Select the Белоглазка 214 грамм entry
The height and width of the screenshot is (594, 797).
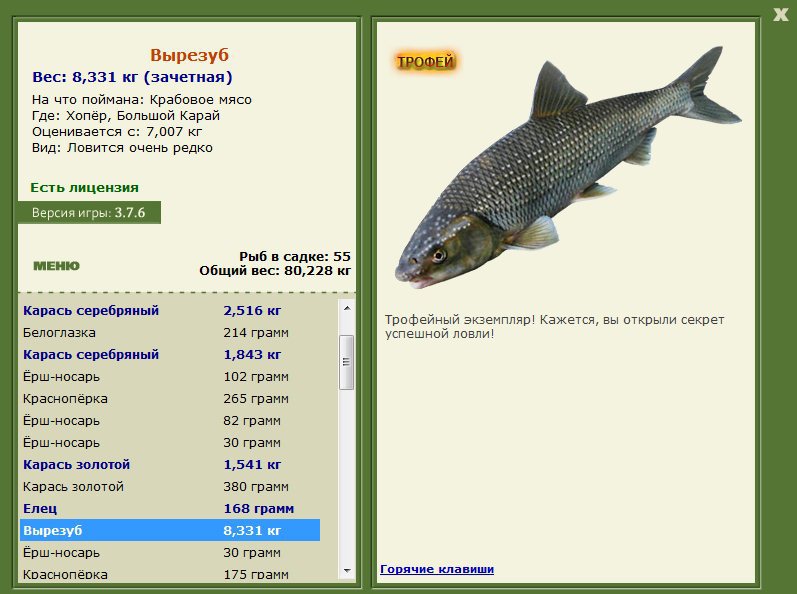(x=170, y=333)
